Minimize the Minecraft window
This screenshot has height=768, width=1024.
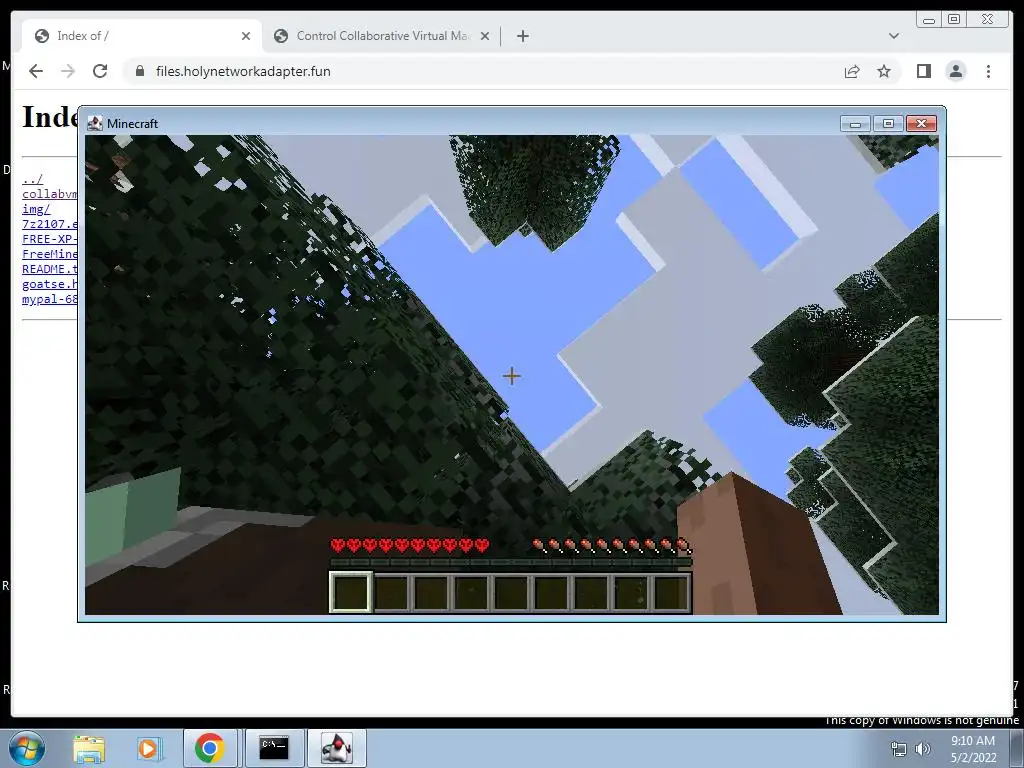point(855,123)
